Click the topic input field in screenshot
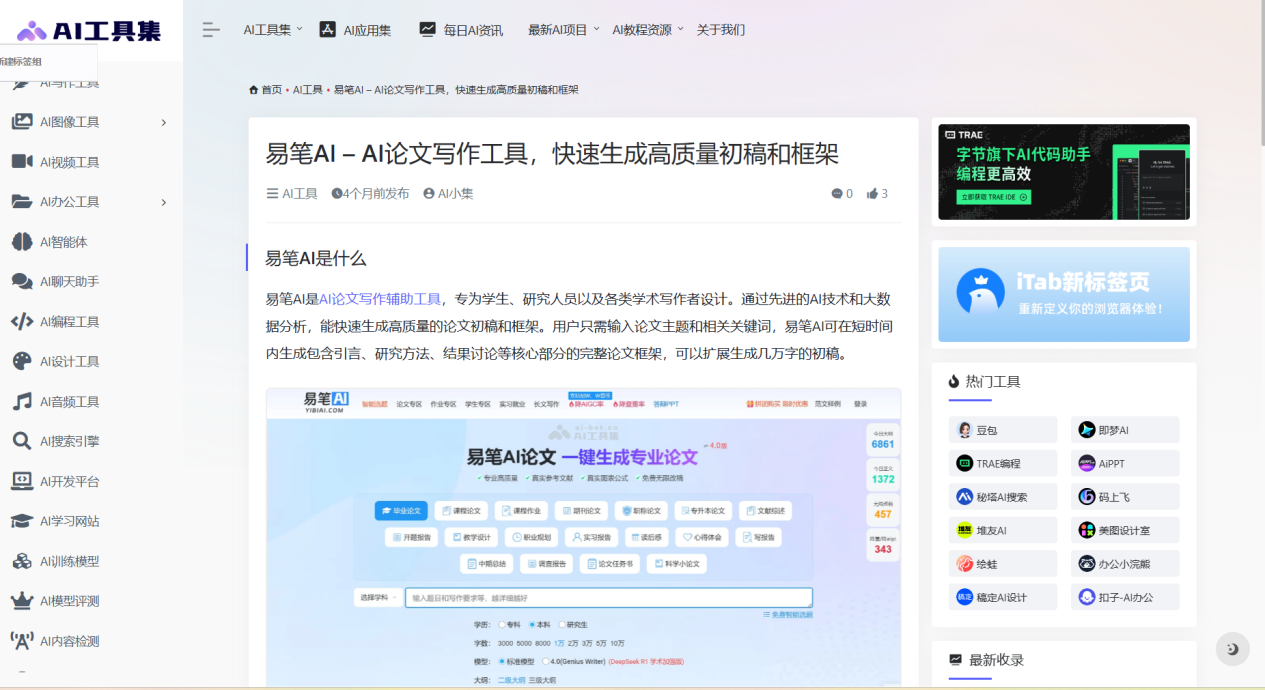The image size is (1265, 690). (609, 598)
